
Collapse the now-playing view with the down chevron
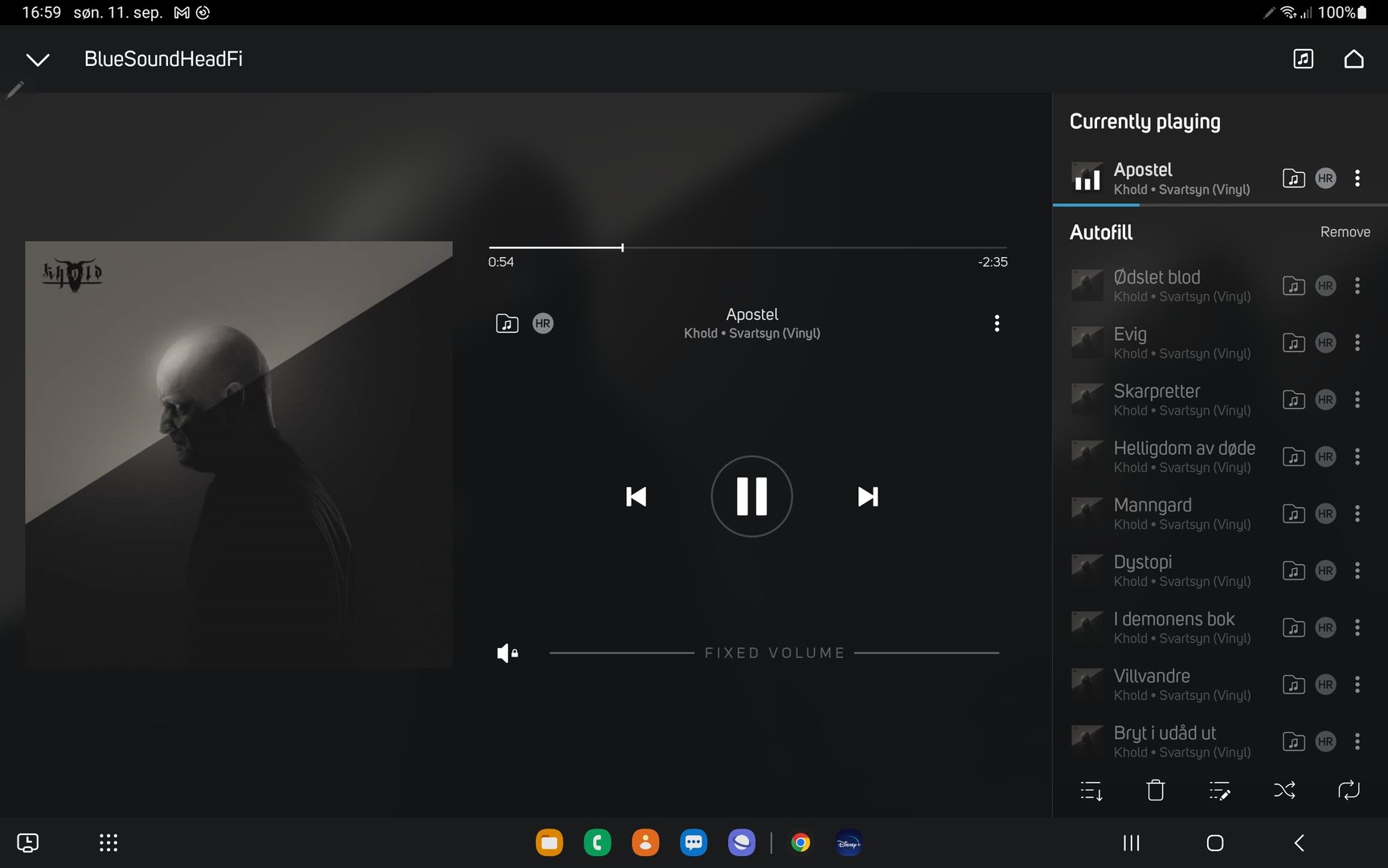coord(38,59)
